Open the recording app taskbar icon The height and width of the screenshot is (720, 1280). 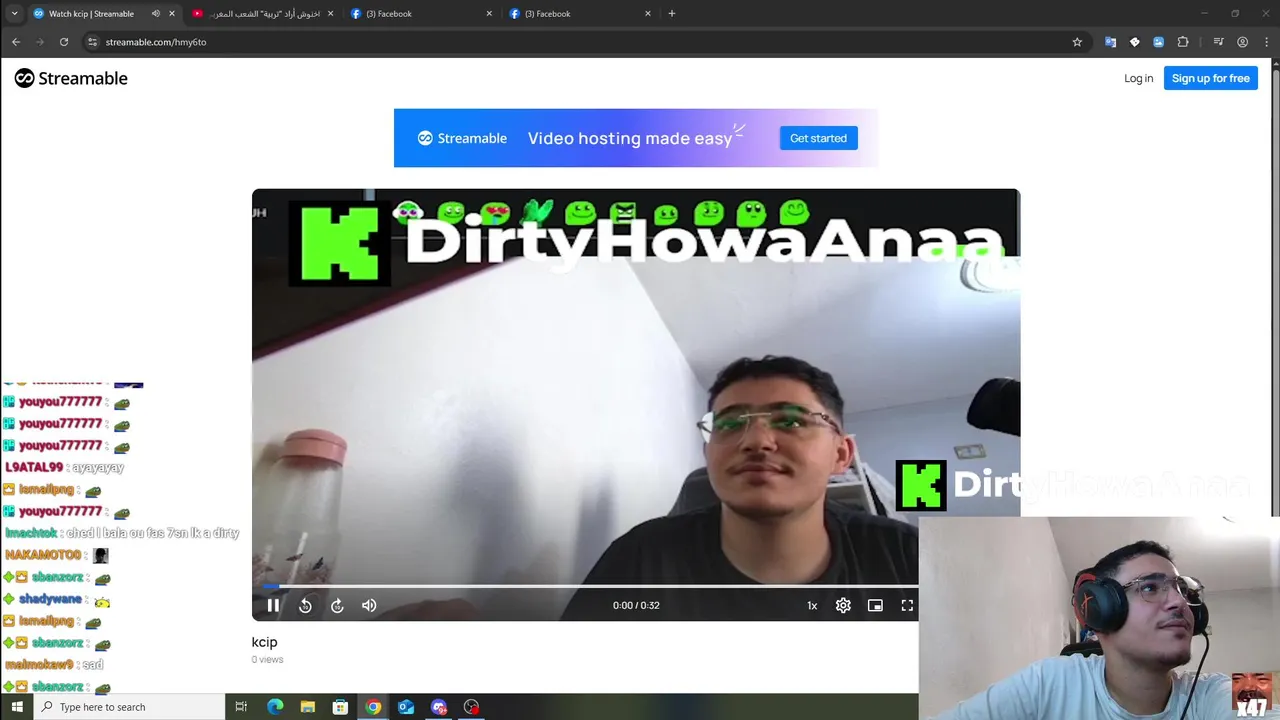(471, 707)
